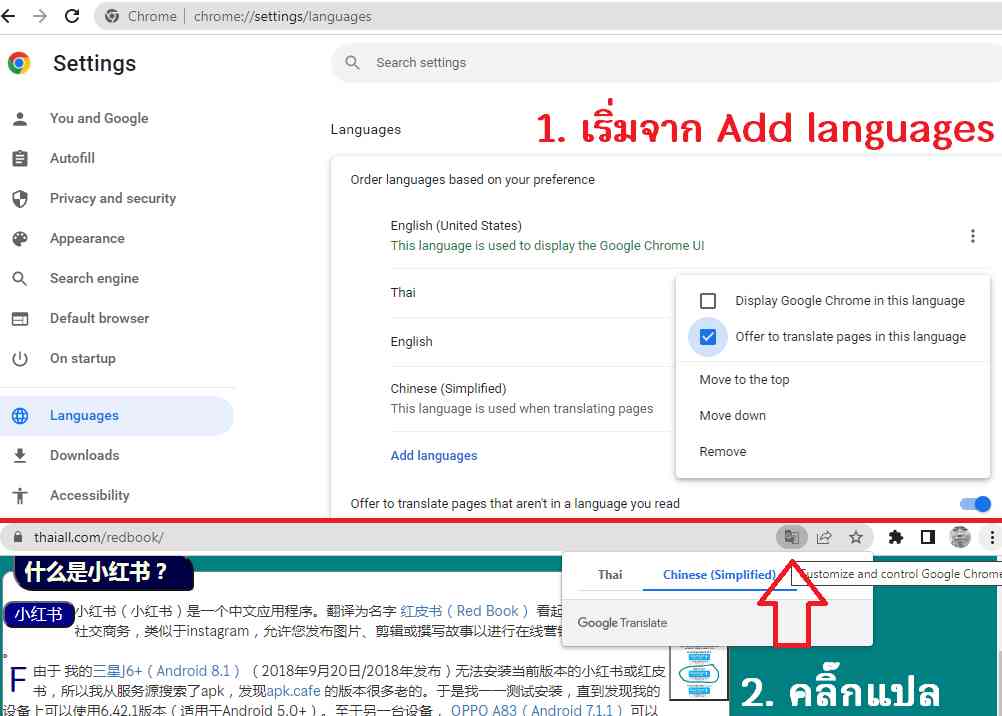The width and height of the screenshot is (1002, 716).
Task: Click the share page icon
Action: click(824, 537)
